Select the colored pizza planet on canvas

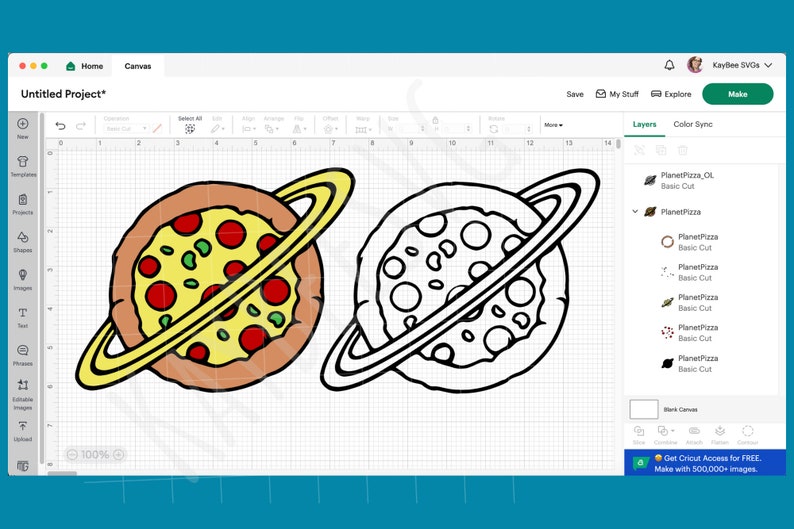215,280
